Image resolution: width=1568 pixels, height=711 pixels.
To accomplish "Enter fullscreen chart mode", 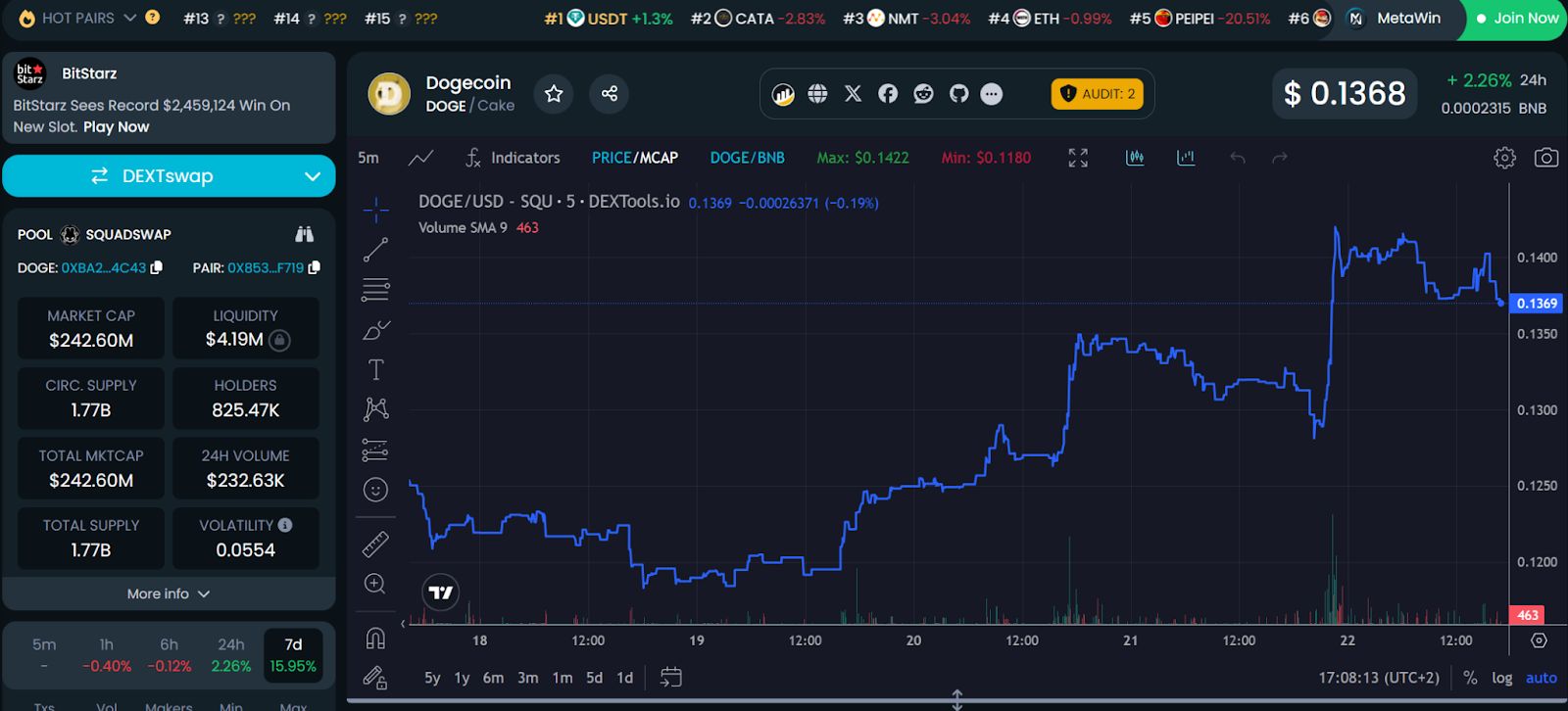I will pyautogui.click(x=1078, y=158).
